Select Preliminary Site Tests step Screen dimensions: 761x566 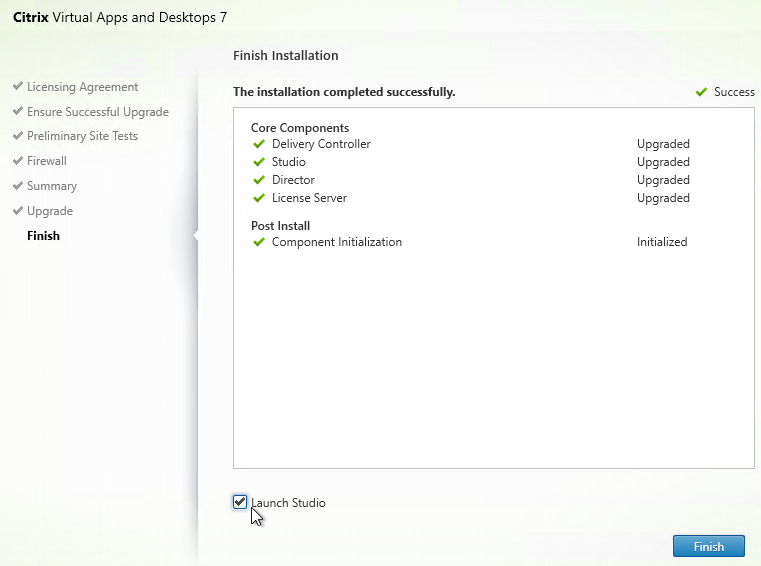tap(82, 136)
